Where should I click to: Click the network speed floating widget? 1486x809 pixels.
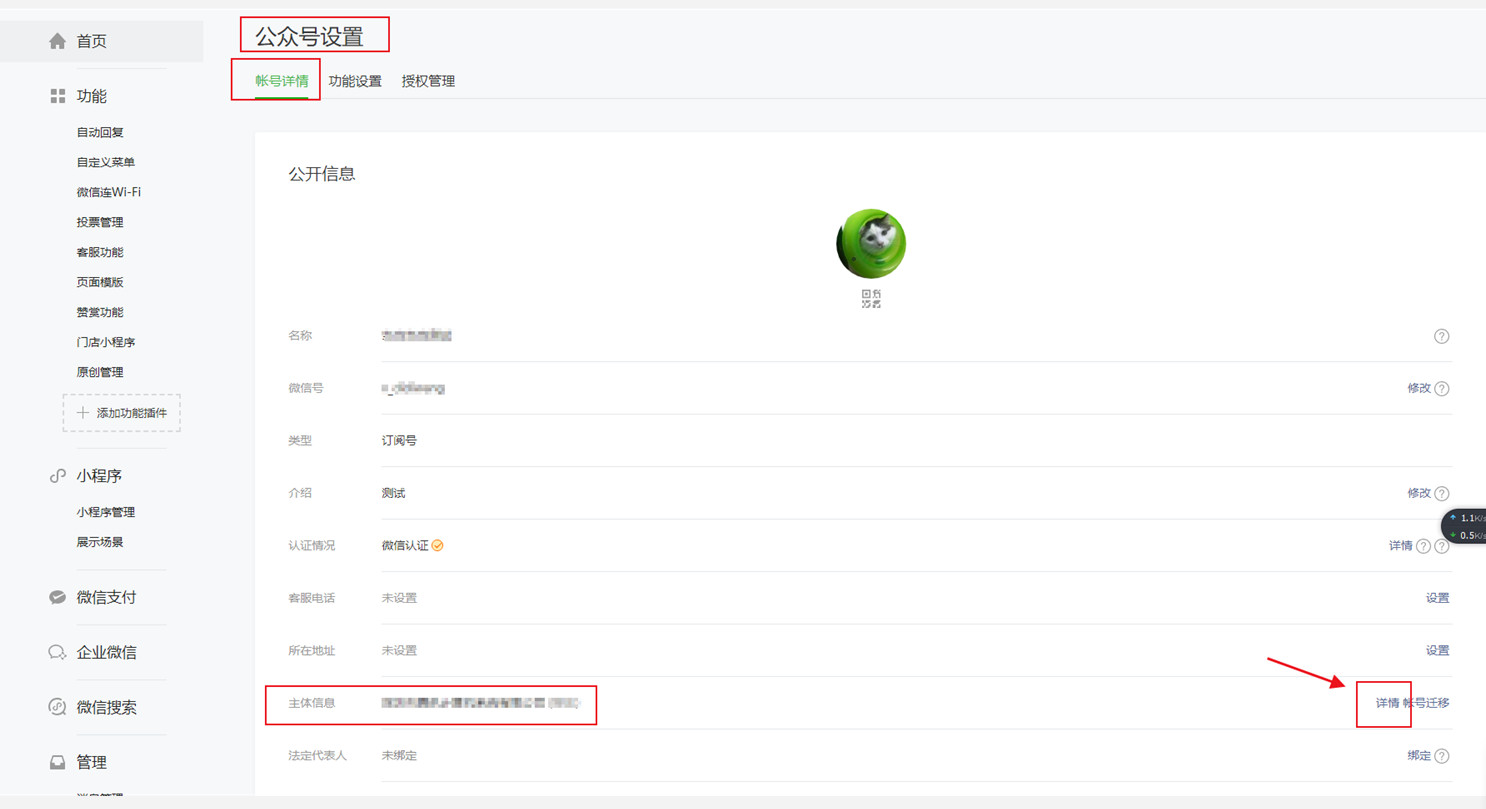tap(1464, 527)
